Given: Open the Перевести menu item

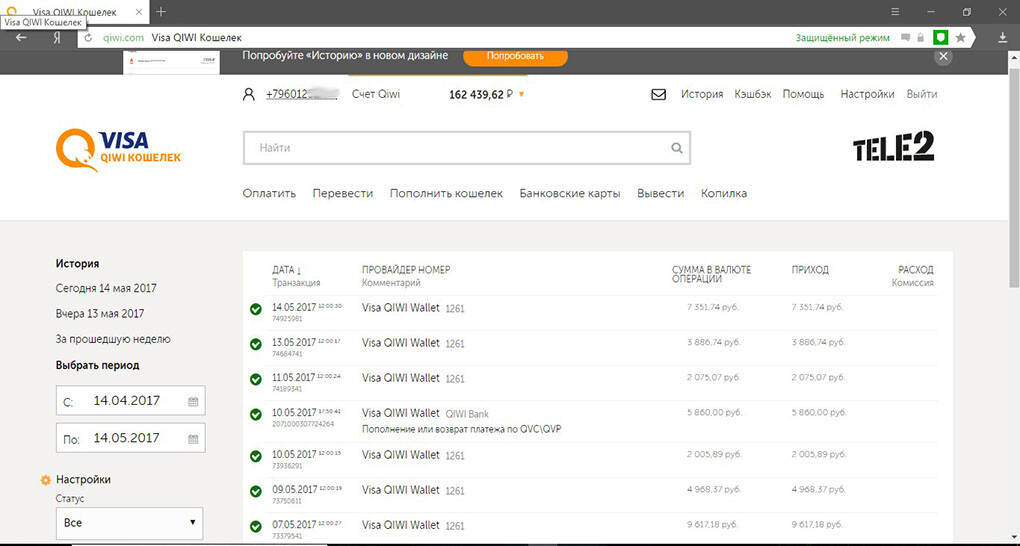Looking at the screenshot, I should (343, 193).
